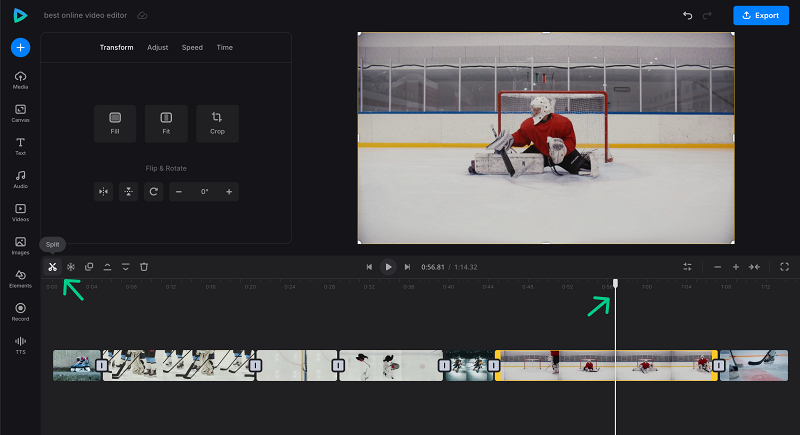Enter fullscreen preview mode

tap(785, 267)
